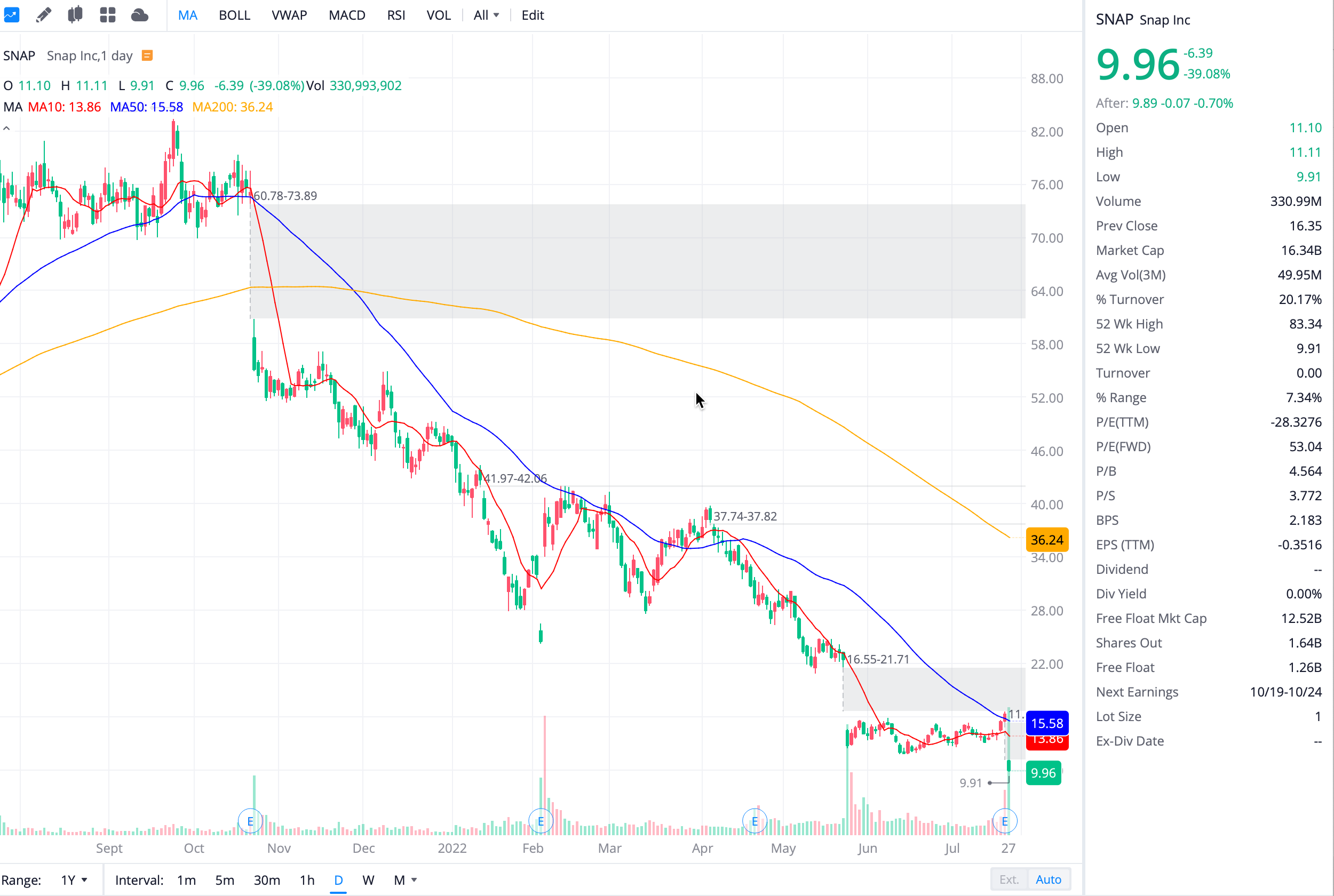Toggle the BOLL indicator
The image size is (1334, 896).
(x=234, y=15)
